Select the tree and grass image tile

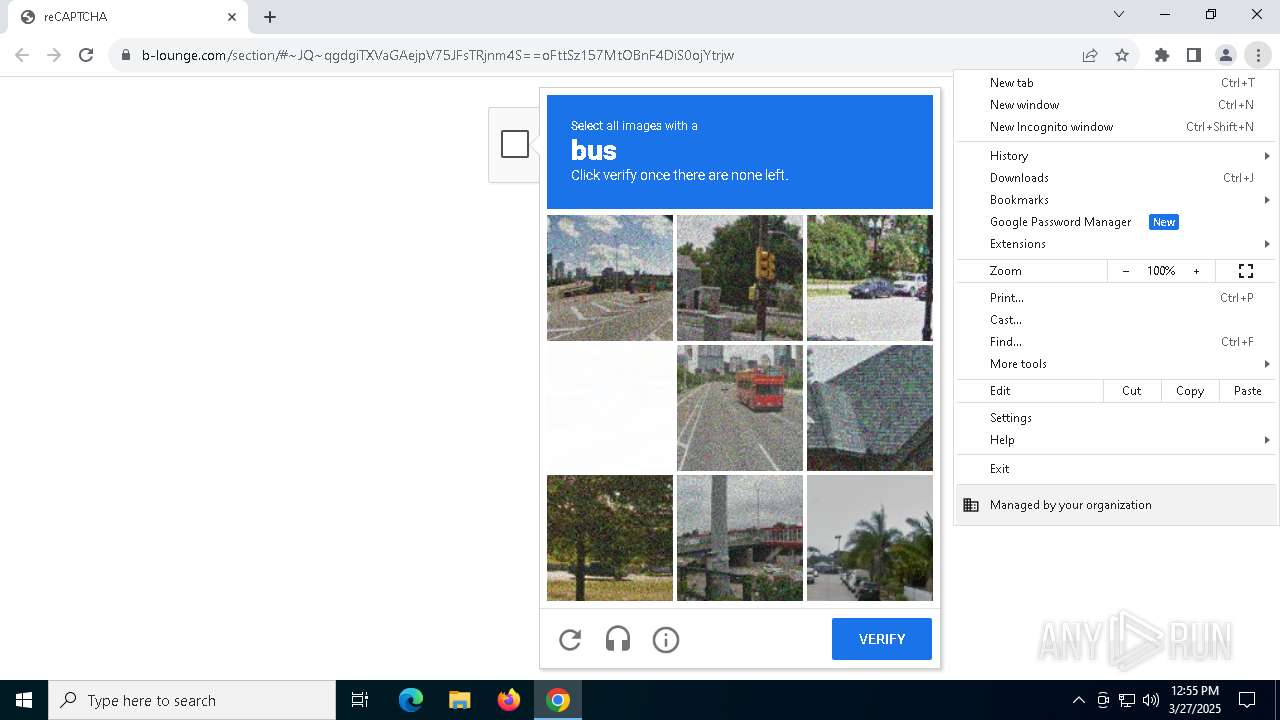pos(610,538)
